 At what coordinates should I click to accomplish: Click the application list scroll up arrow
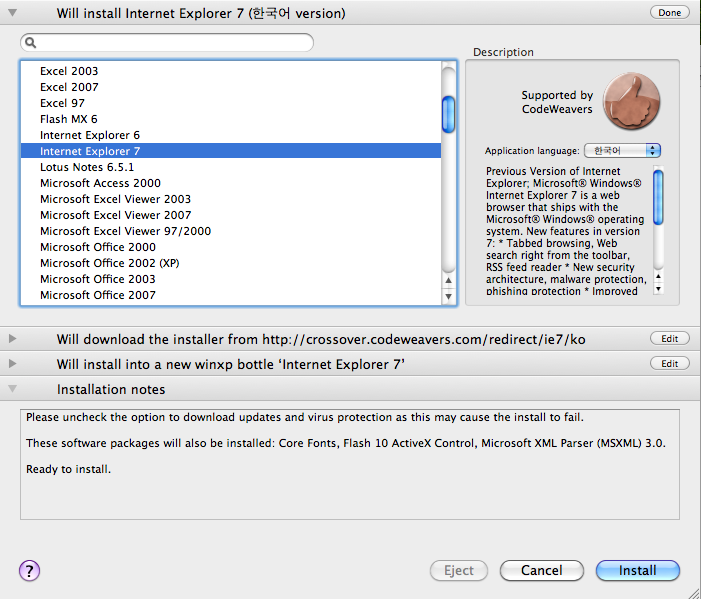tap(448, 280)
